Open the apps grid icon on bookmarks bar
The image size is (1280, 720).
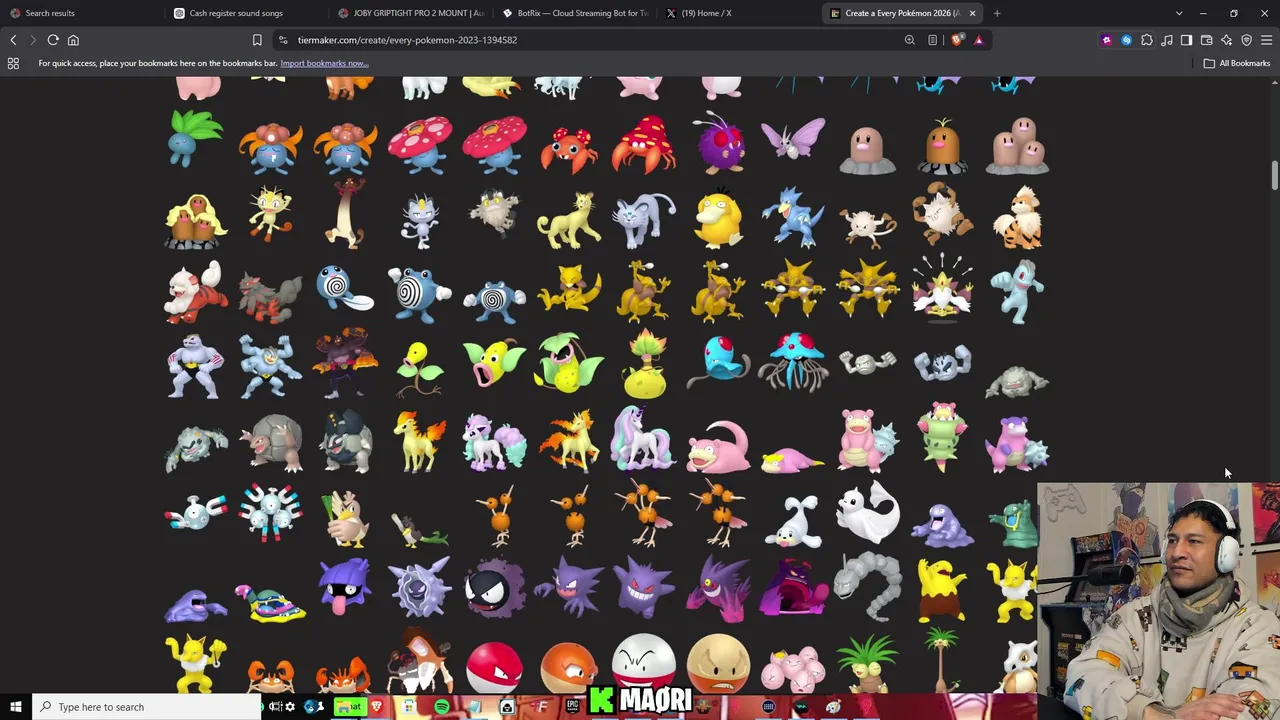click(13, 63)
